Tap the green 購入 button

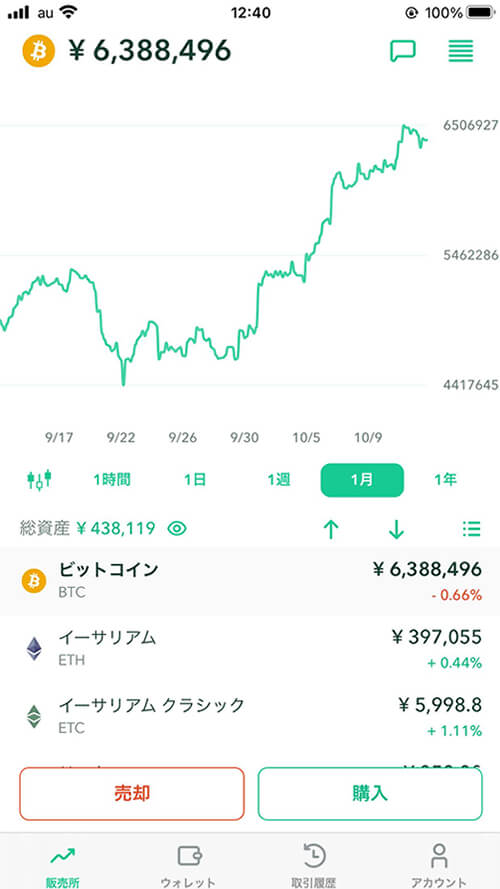pos(370,794)
